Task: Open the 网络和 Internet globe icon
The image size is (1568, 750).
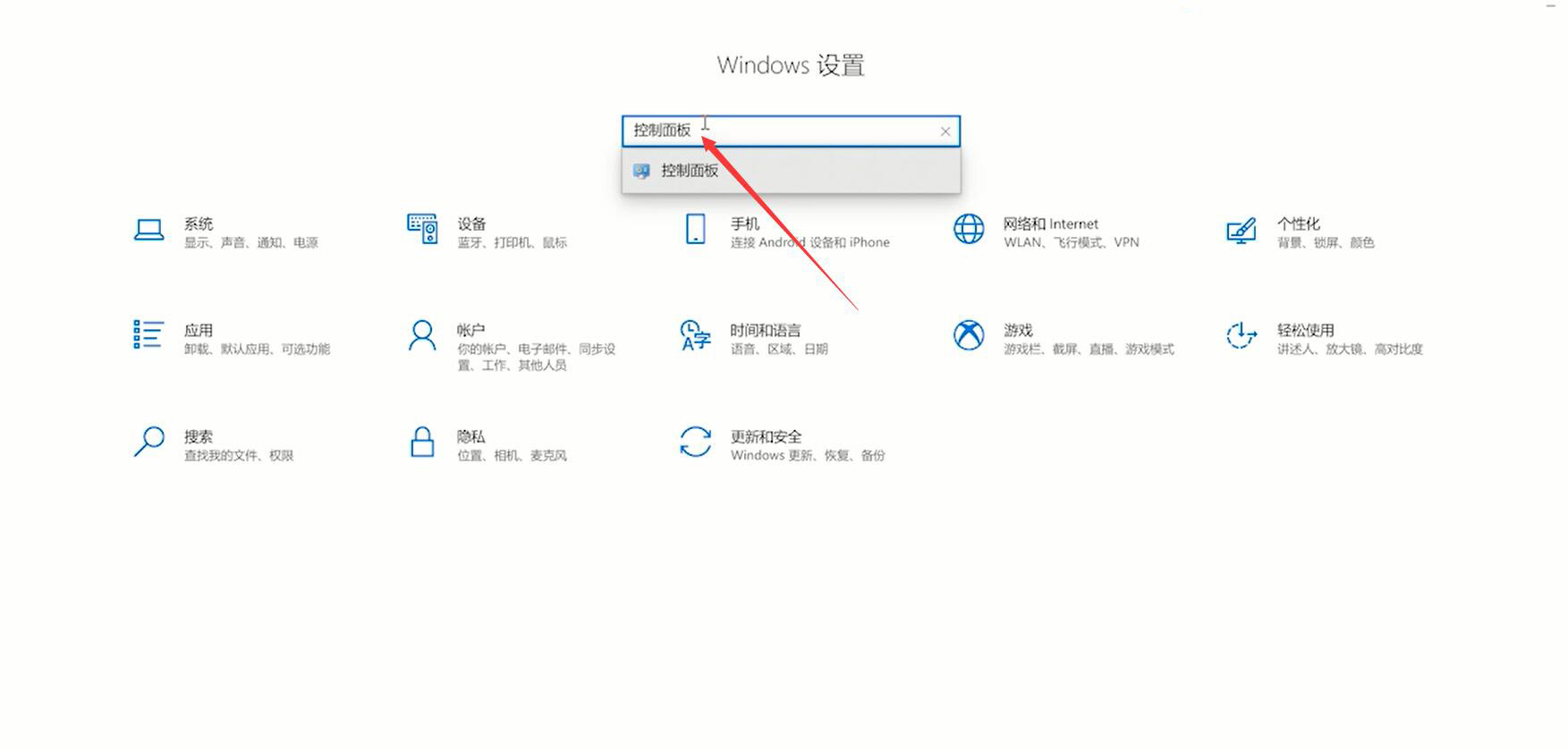Action: [969, 229]
